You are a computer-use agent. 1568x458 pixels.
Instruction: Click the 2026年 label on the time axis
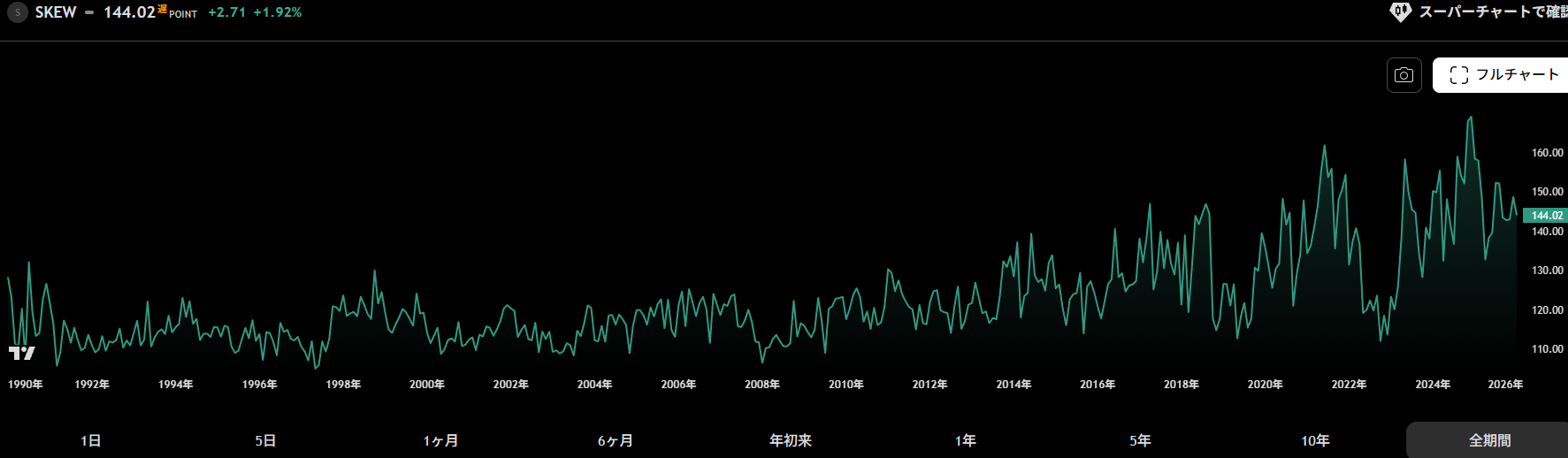coord(1505,385)
